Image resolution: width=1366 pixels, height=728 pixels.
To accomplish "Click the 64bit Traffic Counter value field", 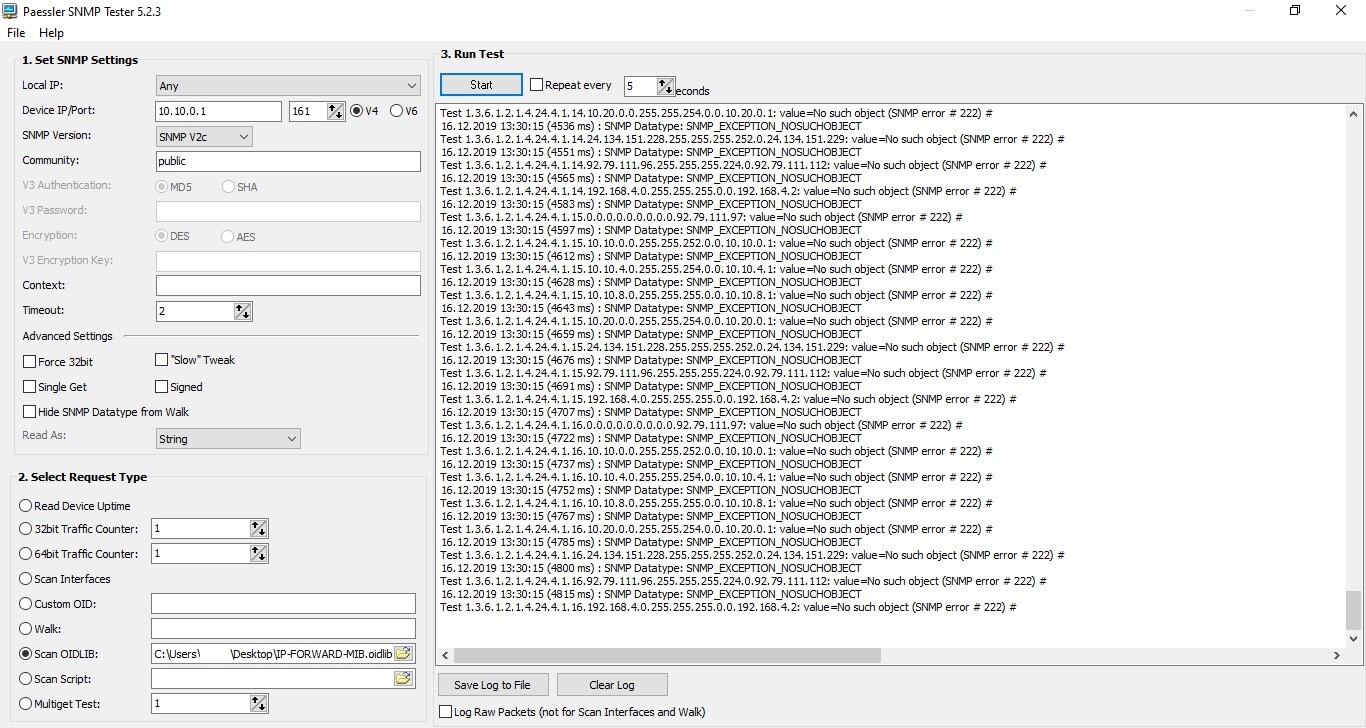I will click(200, 553).
